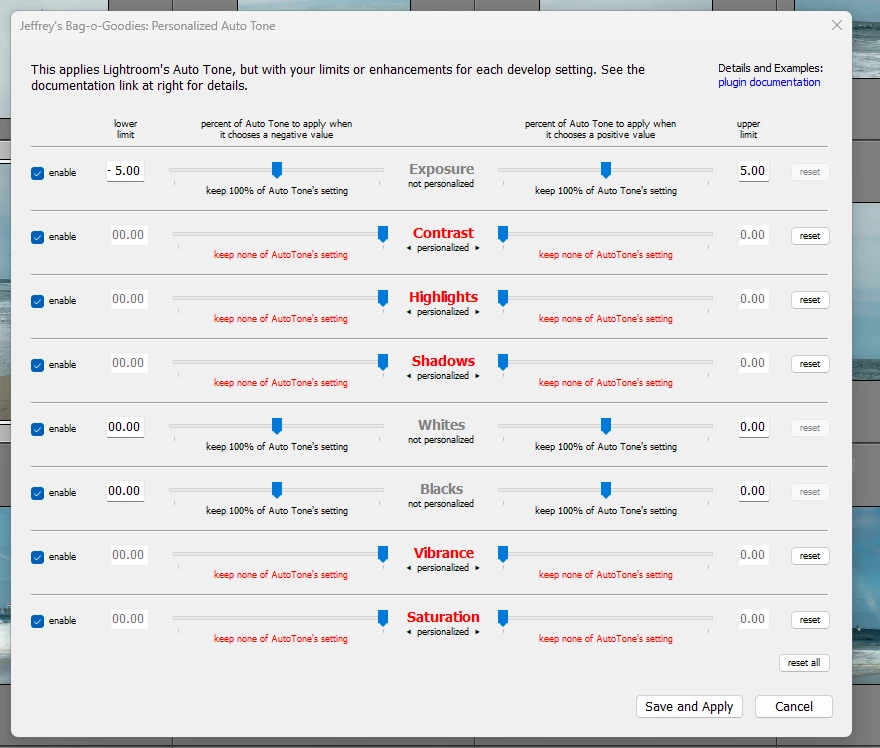Reset the Highlights row settings
Screen dimensions: 880x748
pyautogui.click(x=810, y=300)
